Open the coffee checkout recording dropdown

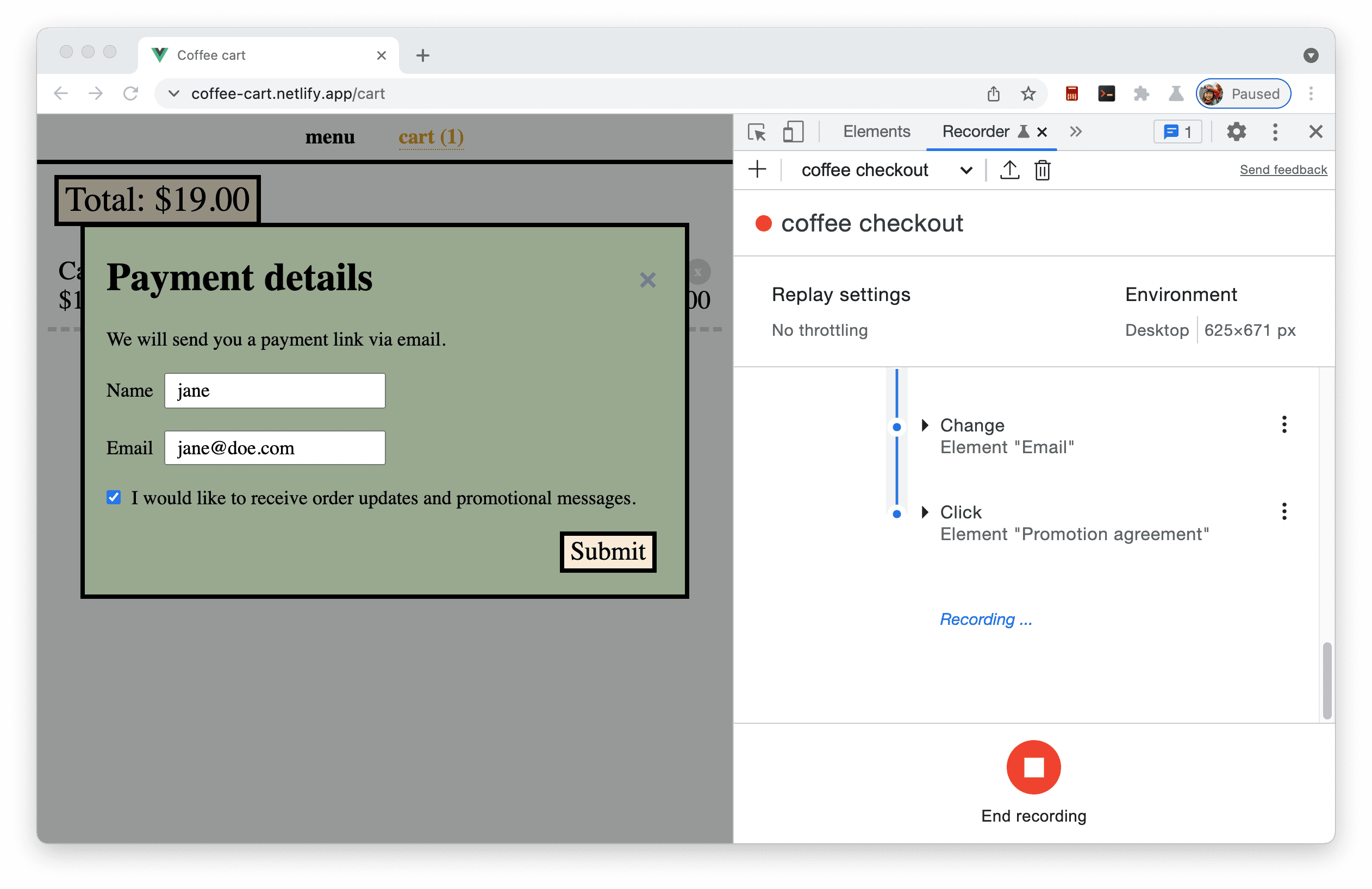[x=966, y=169]
